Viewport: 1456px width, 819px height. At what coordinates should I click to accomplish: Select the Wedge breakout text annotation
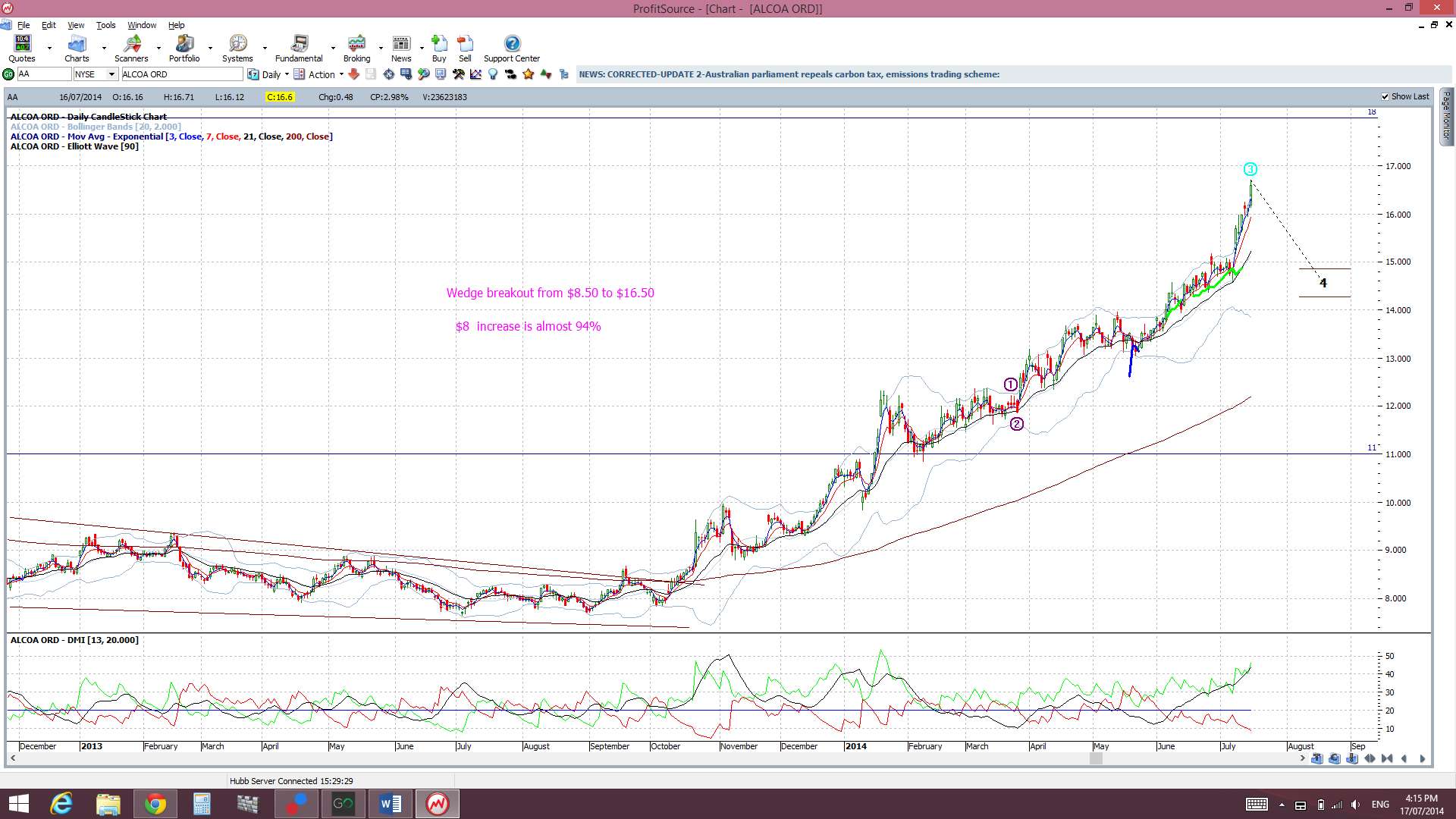pos(550,293)
